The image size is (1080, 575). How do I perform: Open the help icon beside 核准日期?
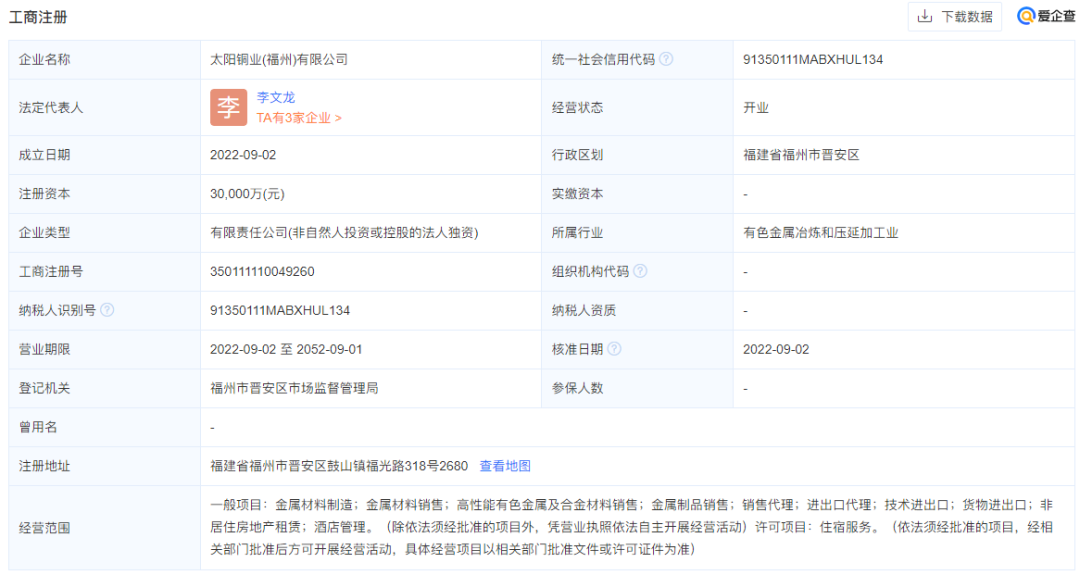[x=614, y=349]
